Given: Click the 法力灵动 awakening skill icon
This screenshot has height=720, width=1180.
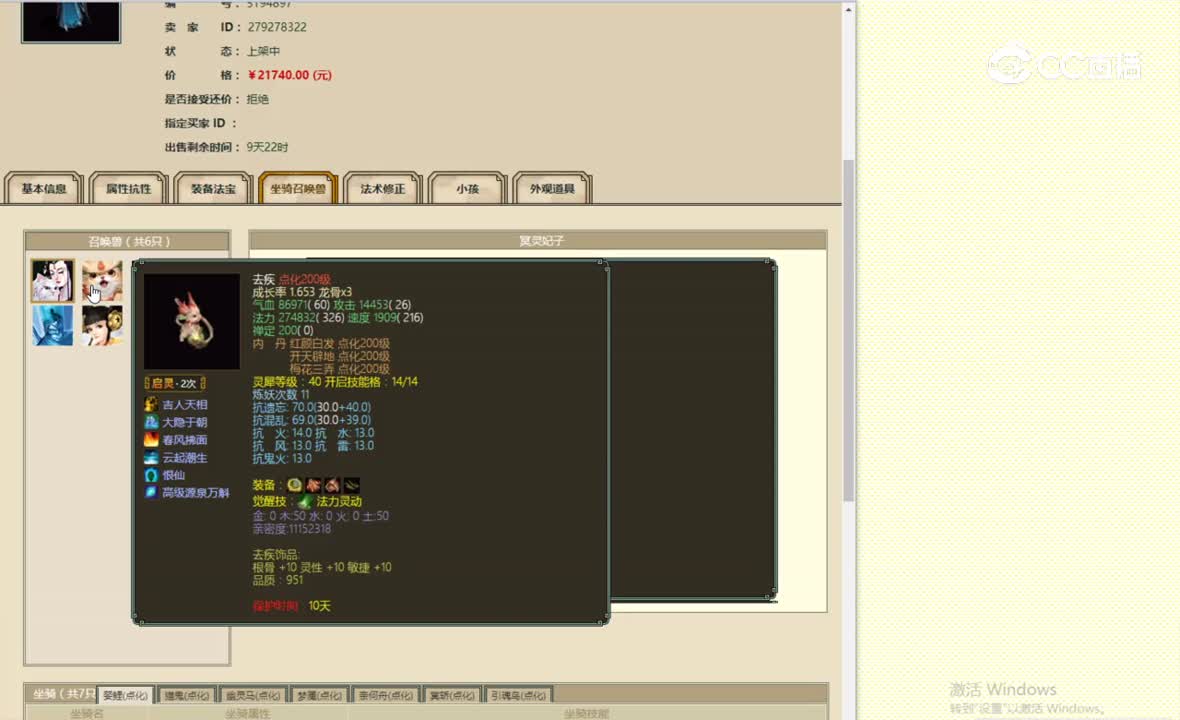Looking at the screenshot, I should click(x=305, y=501).
